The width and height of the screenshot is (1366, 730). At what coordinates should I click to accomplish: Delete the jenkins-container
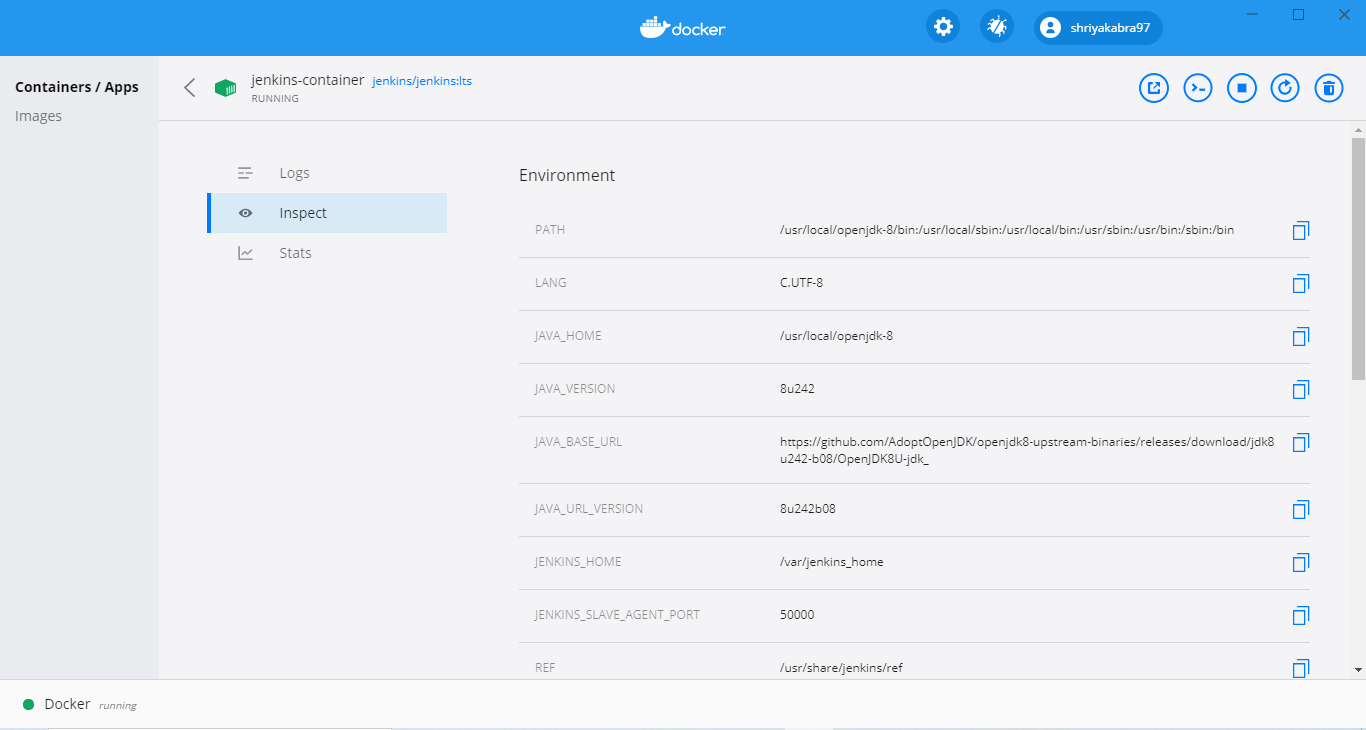point(1328,88)
